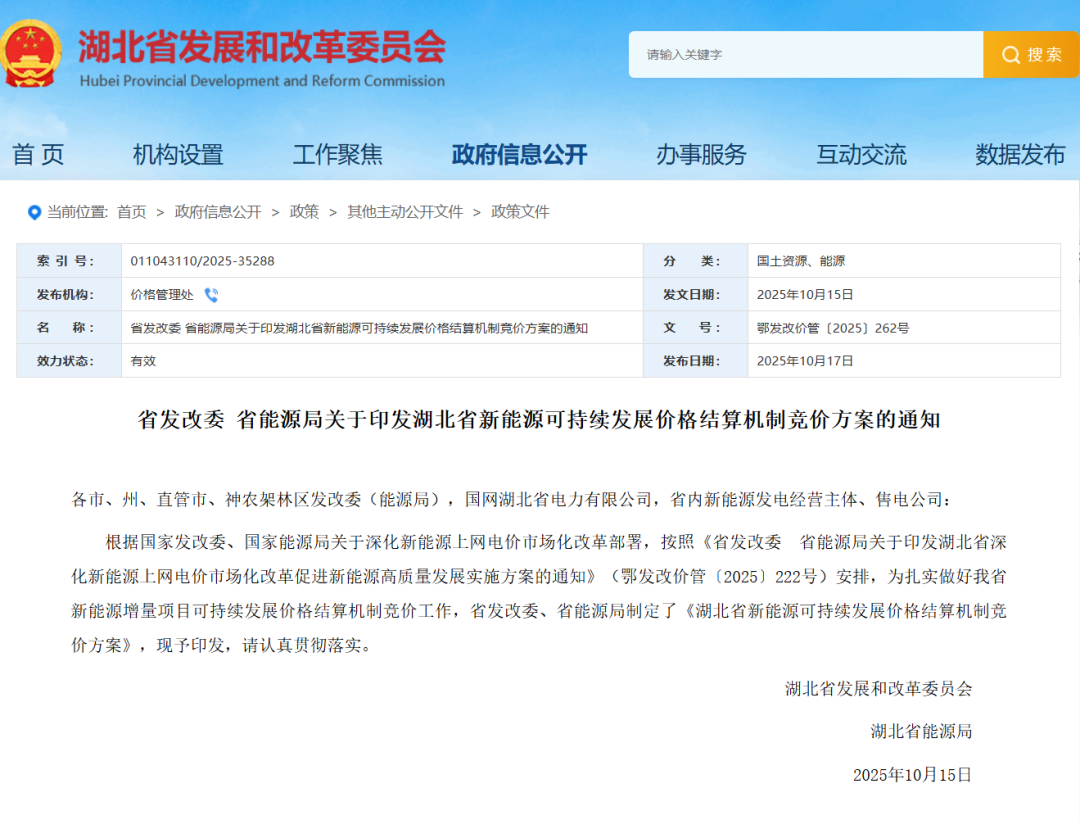
Task: Click the 效力状态 label cell
Action: 67,361
